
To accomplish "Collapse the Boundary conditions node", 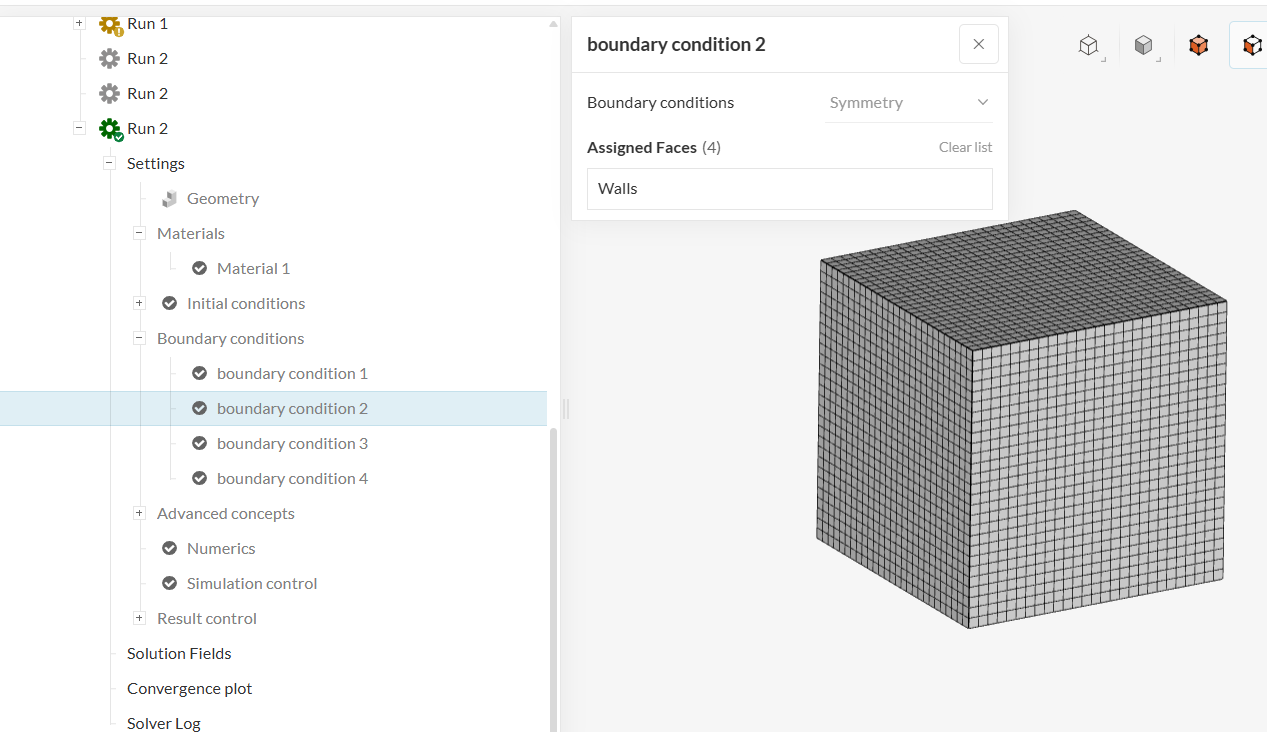I will (140, 338).
